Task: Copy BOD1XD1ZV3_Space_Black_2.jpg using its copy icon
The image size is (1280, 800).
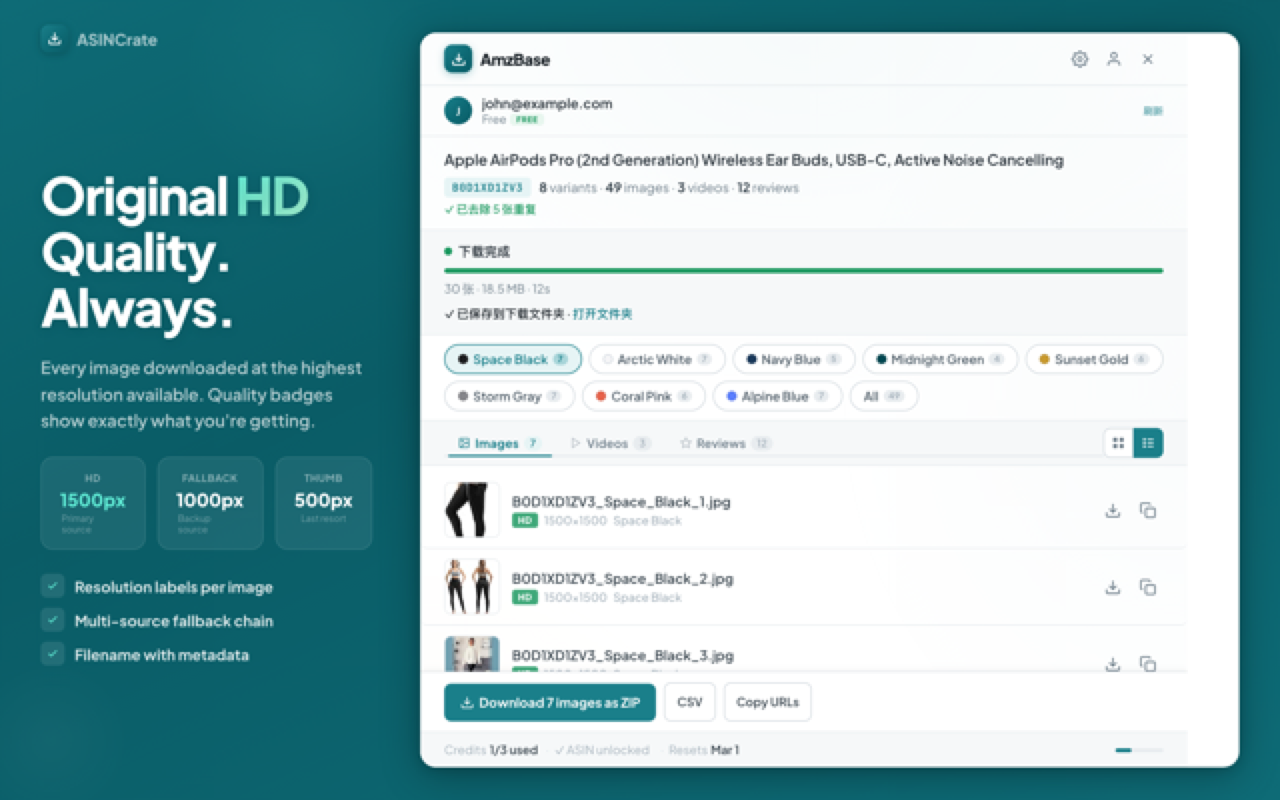Action: [x=1148, y=587]
